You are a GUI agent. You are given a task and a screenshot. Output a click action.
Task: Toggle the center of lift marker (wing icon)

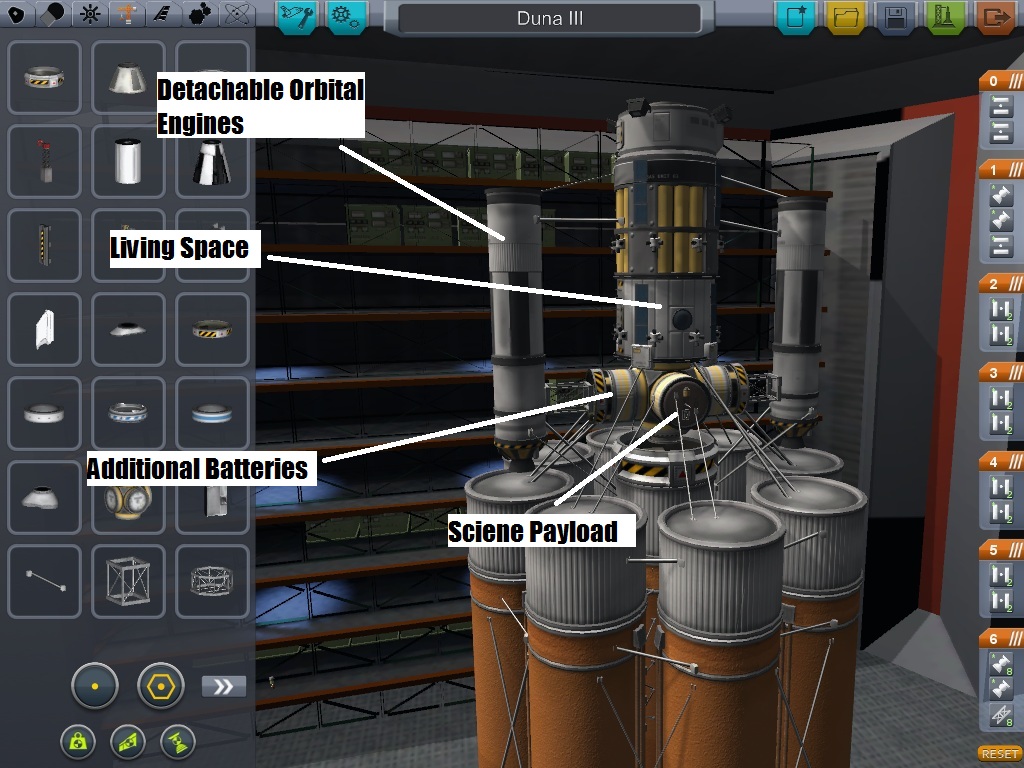128,743
